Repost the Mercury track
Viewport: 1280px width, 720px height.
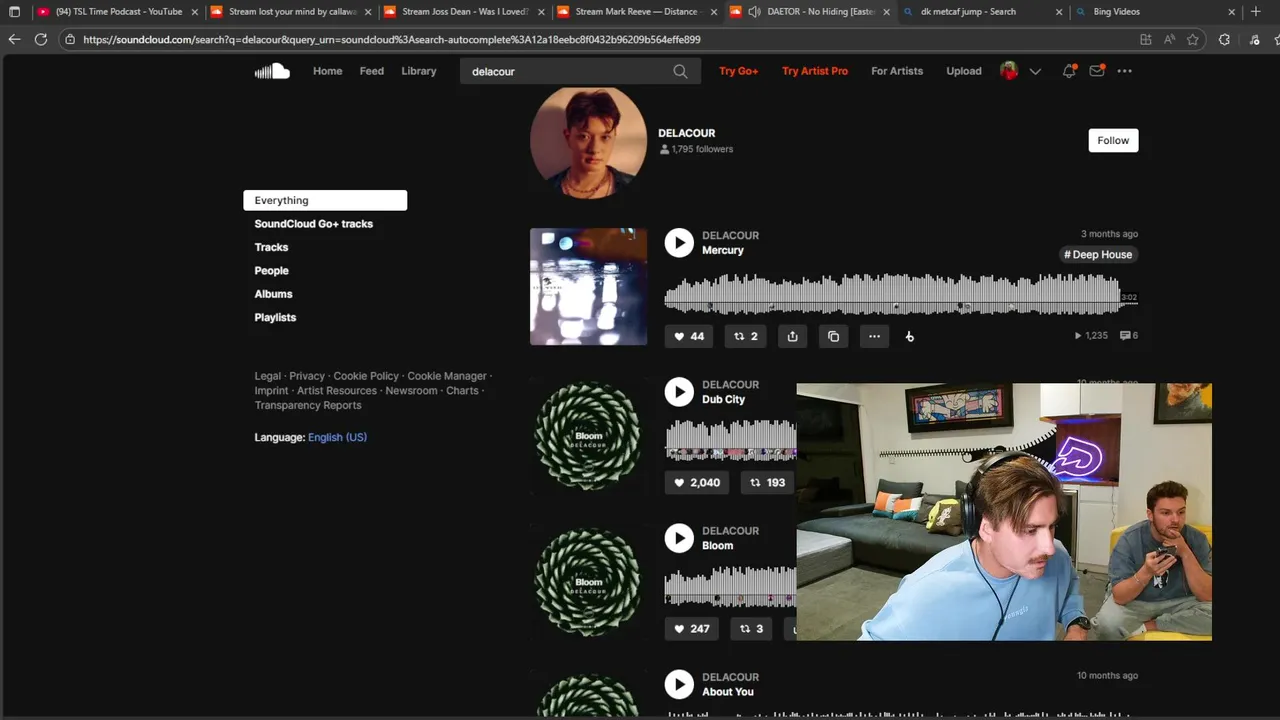click(x=746, y=336)
